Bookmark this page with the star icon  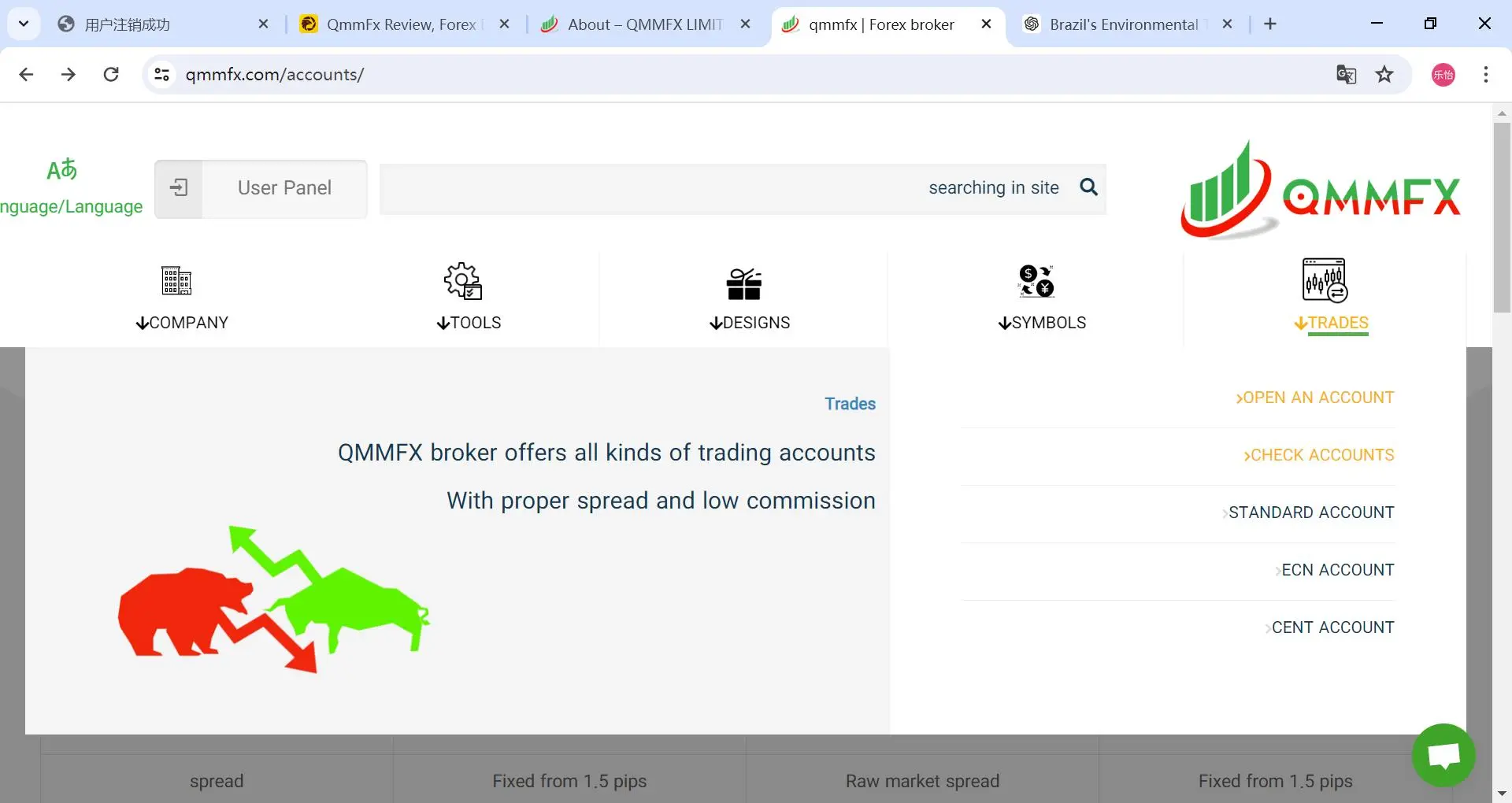click(x=1384, y=75)
